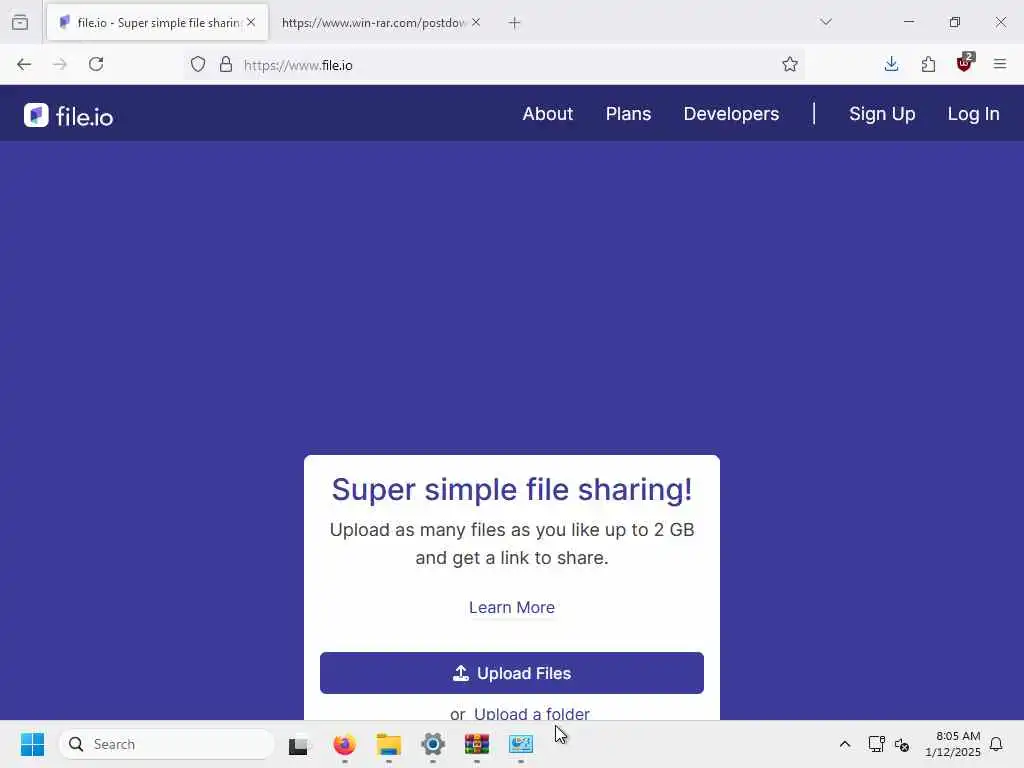Click the network status tray icon

(876, 744)
